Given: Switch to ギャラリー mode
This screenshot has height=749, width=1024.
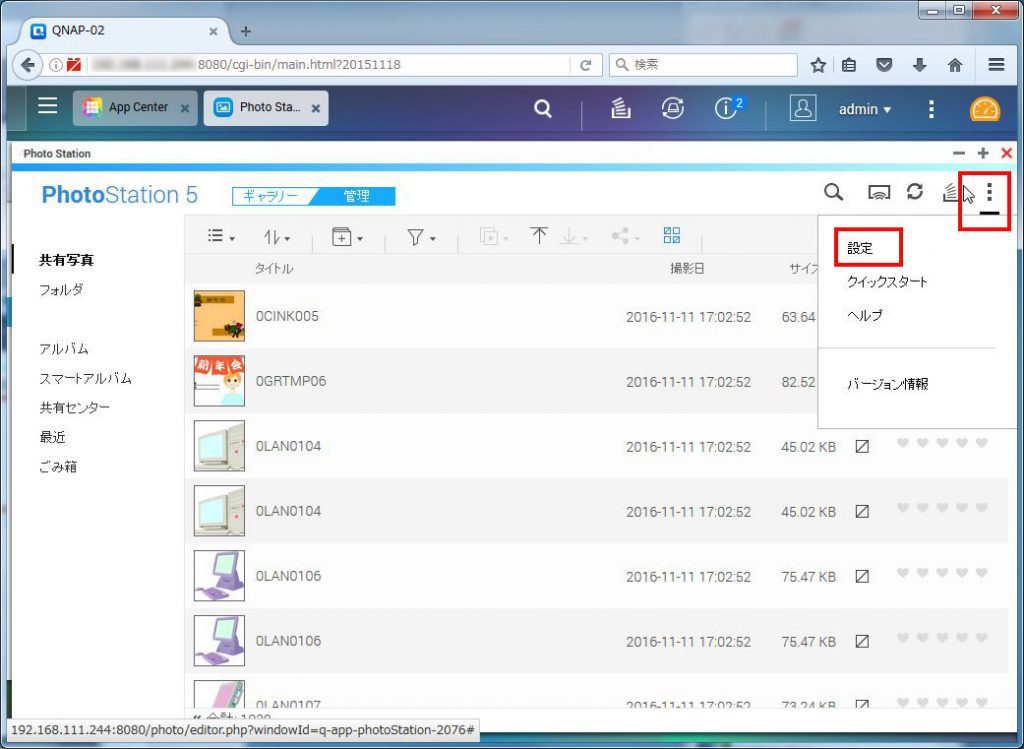Looking at the screenshot, I should pyautogui.click(x=270, y=196).
